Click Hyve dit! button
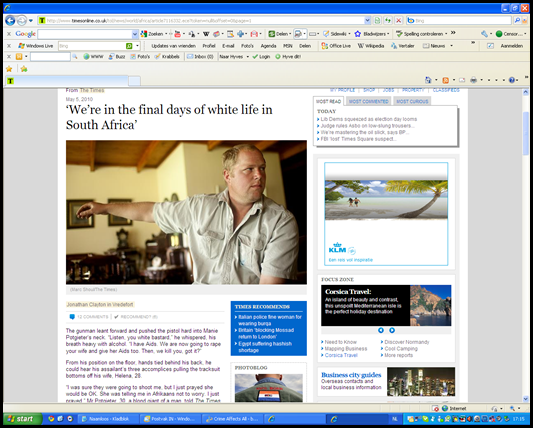 pos(288,57)
